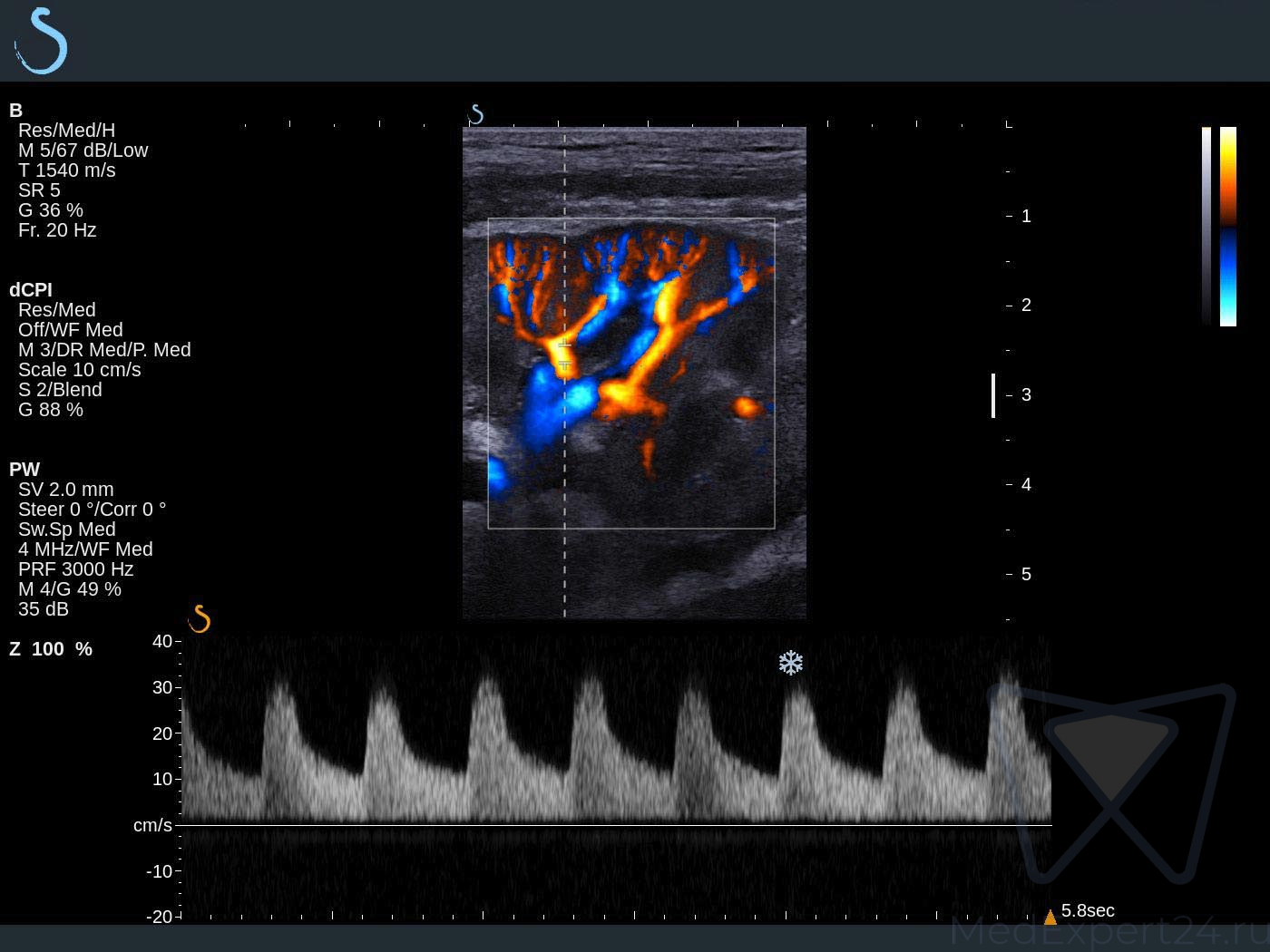Screen dimensions: 1270x952
Task: Click the Doppler spectrum baseline at cm/s
Action: tap(617, 824)
